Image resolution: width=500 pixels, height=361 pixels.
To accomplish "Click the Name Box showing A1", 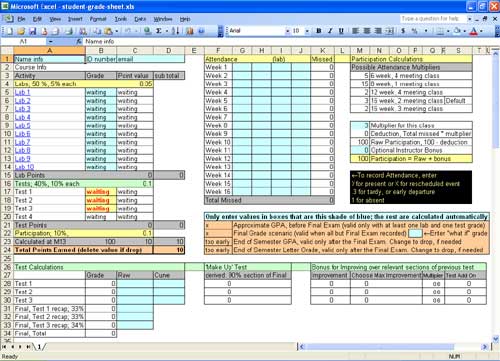I will tap(24, 41).
